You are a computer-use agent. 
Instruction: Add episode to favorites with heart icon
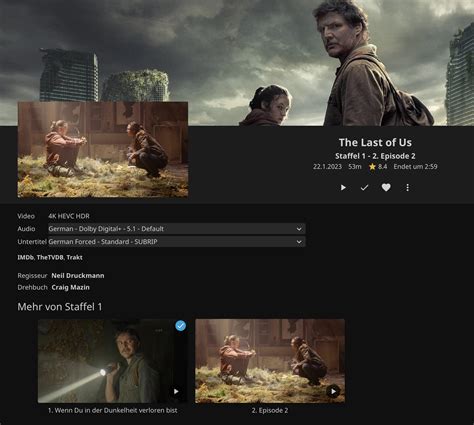coord(386,187)
